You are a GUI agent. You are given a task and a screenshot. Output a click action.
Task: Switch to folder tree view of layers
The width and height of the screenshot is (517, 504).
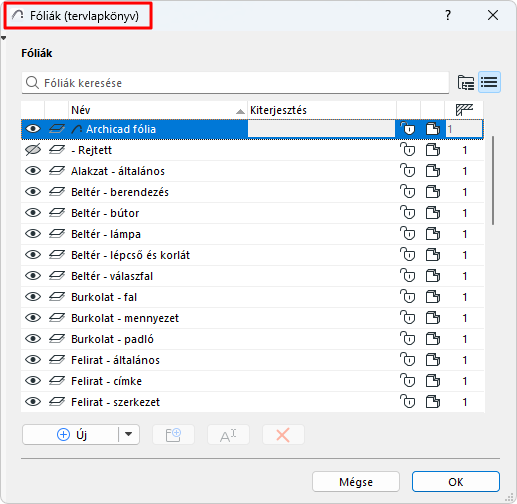click(x=466, y=82)
